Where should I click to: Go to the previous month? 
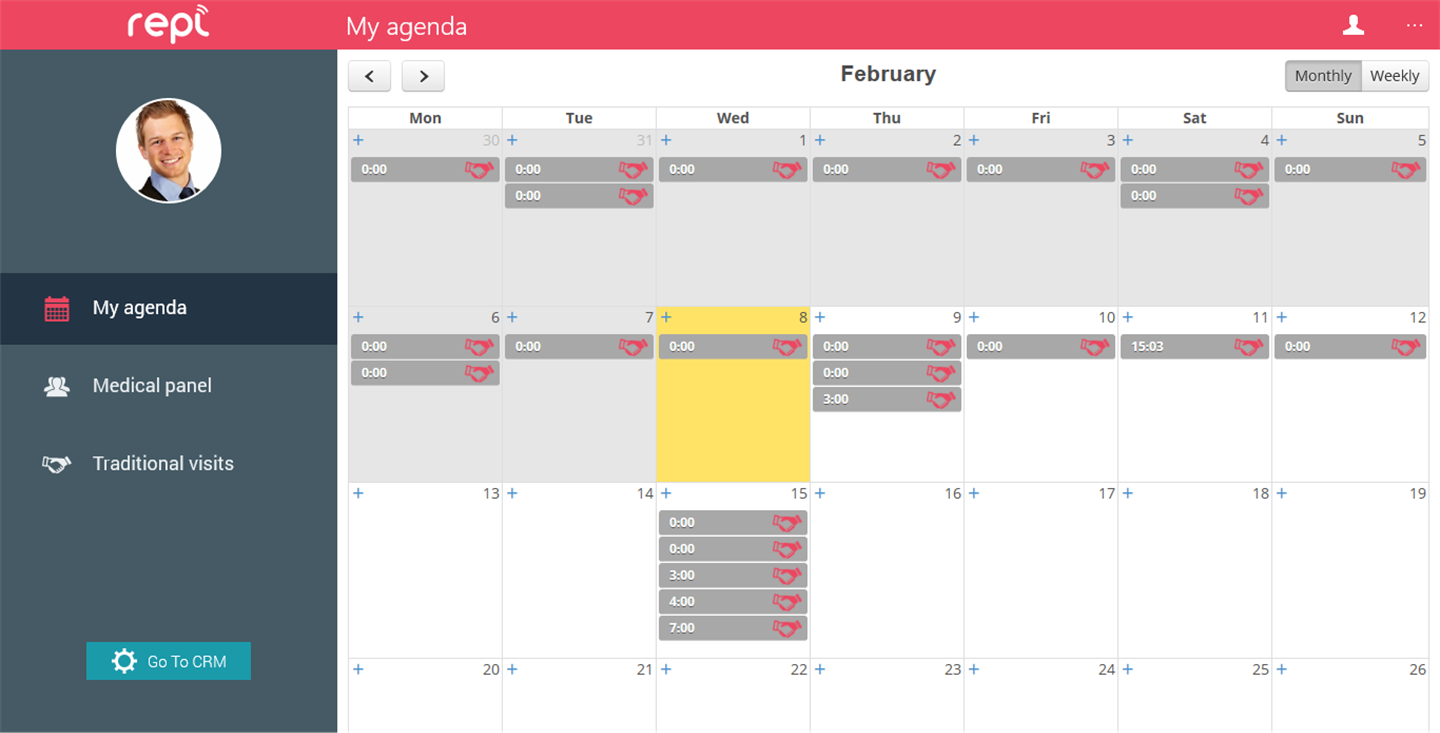(369, 76)
